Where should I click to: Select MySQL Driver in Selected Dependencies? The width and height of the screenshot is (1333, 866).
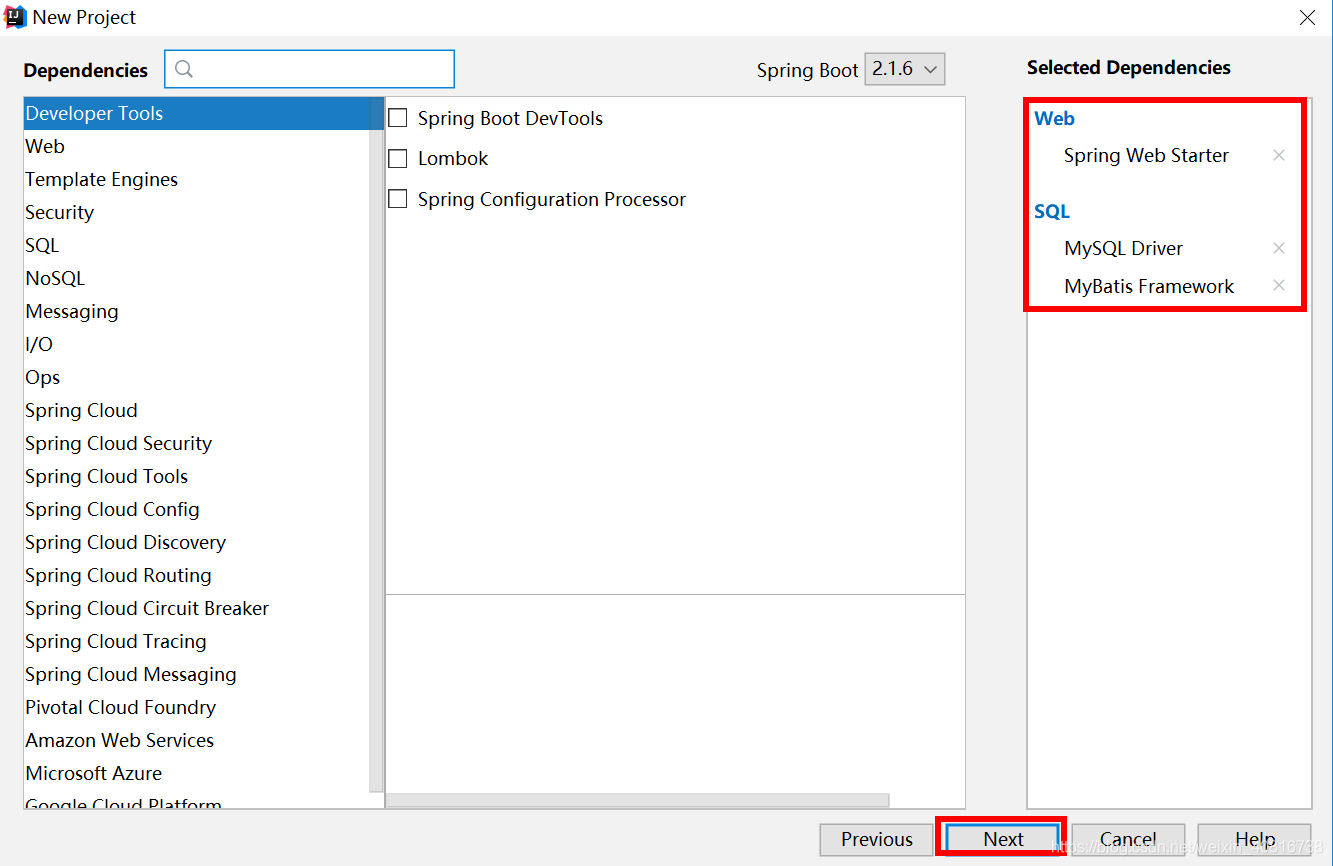pyautogui.click(x=1123, y=248)
